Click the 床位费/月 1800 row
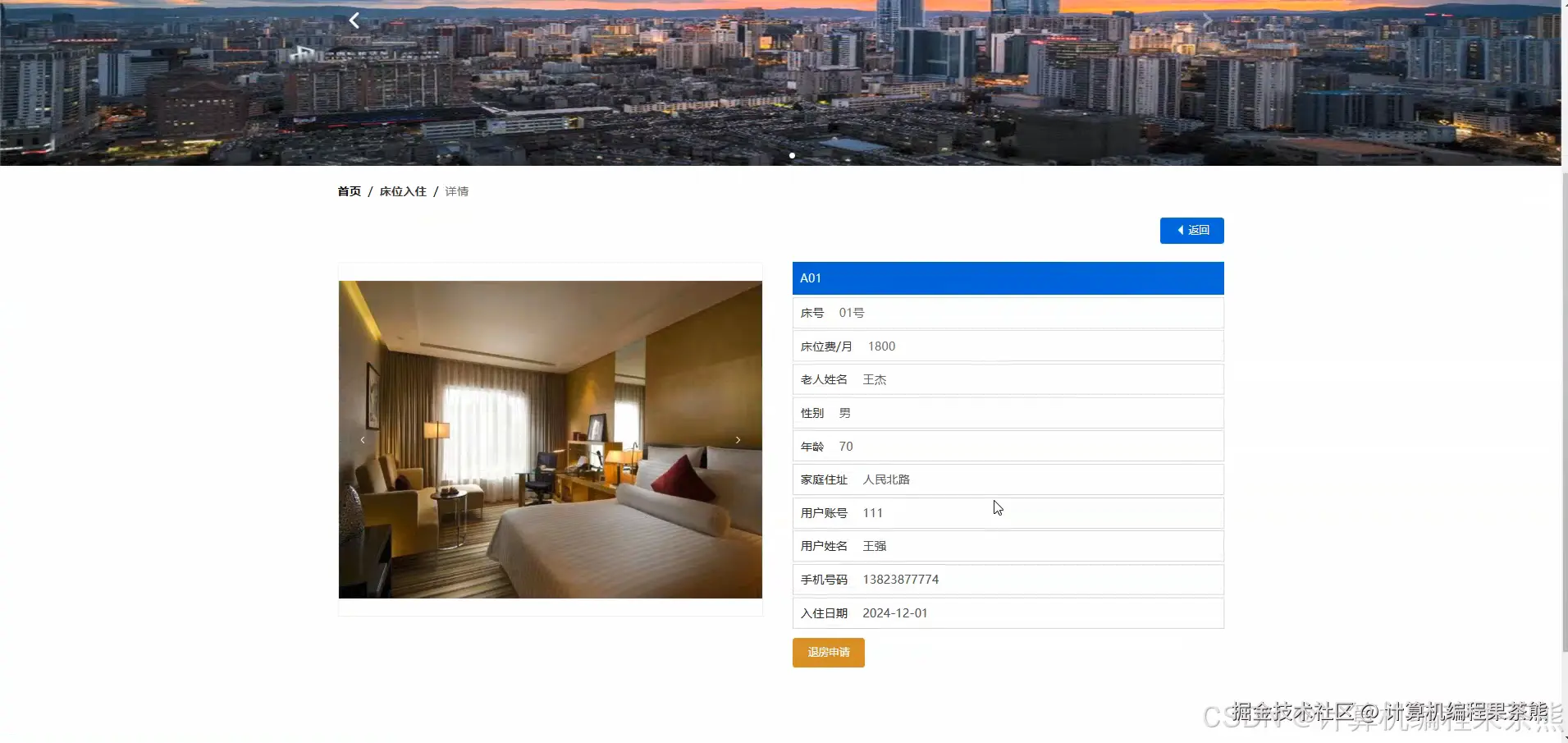Image resolution: width=1568 pixels, height=743 pixels. pos(1008,346)
